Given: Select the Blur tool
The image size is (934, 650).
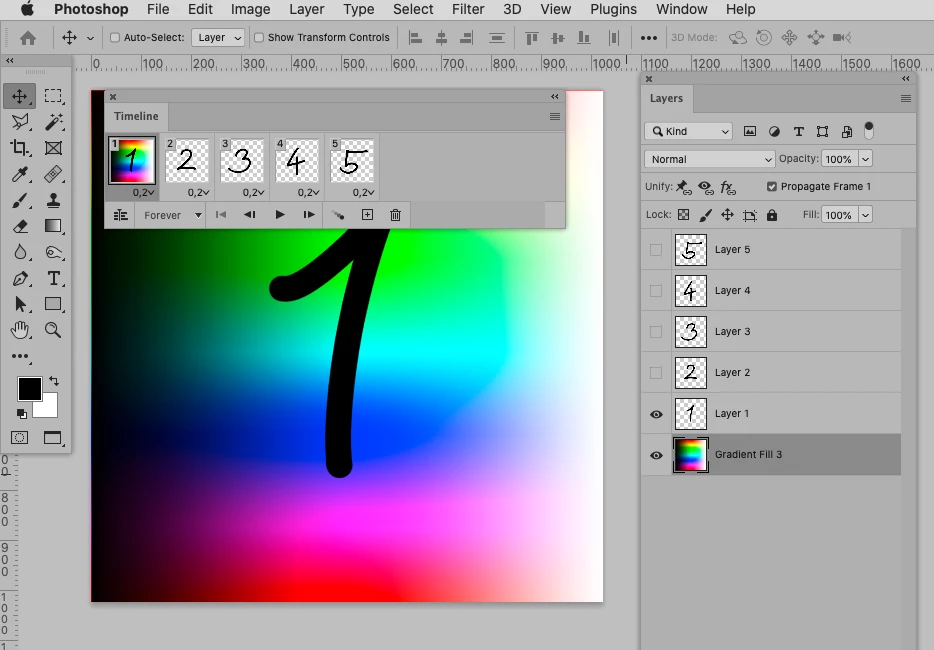Looking at the screenshot, I should [20, 252].
